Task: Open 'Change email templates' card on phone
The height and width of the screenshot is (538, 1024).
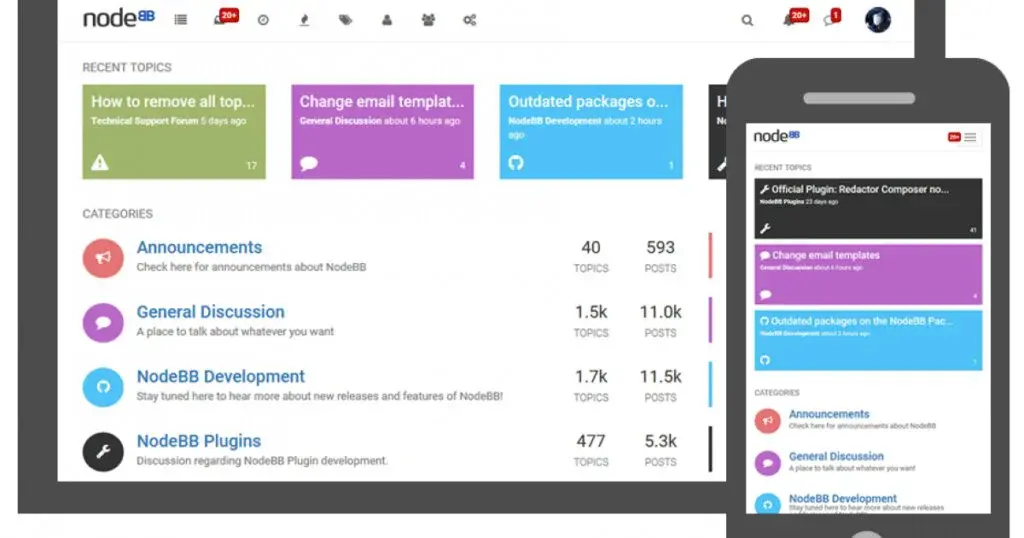Action: (868, 274)
